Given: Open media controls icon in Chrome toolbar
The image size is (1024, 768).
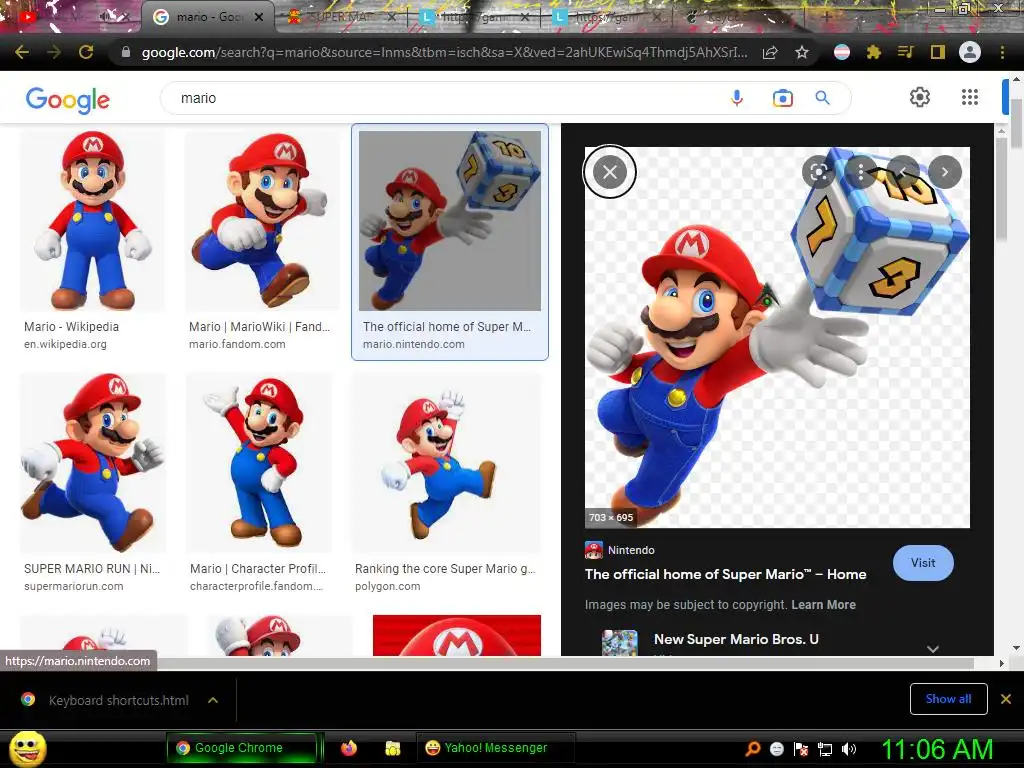Looking at the screenshot, I should pyautogui.click(x=905, y=52).
